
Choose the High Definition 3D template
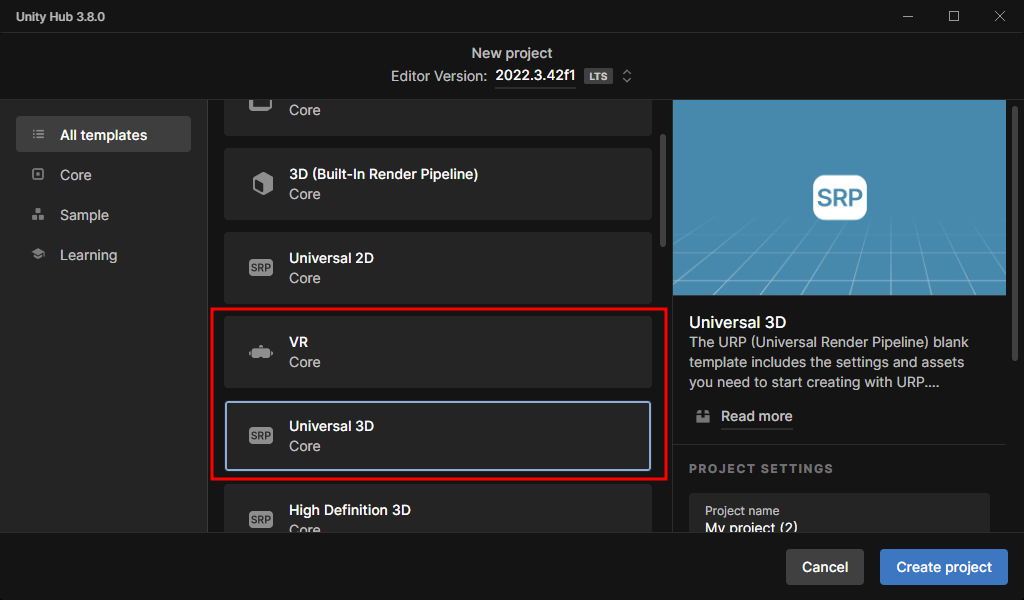pyautogui.click(x=438, y=509)
